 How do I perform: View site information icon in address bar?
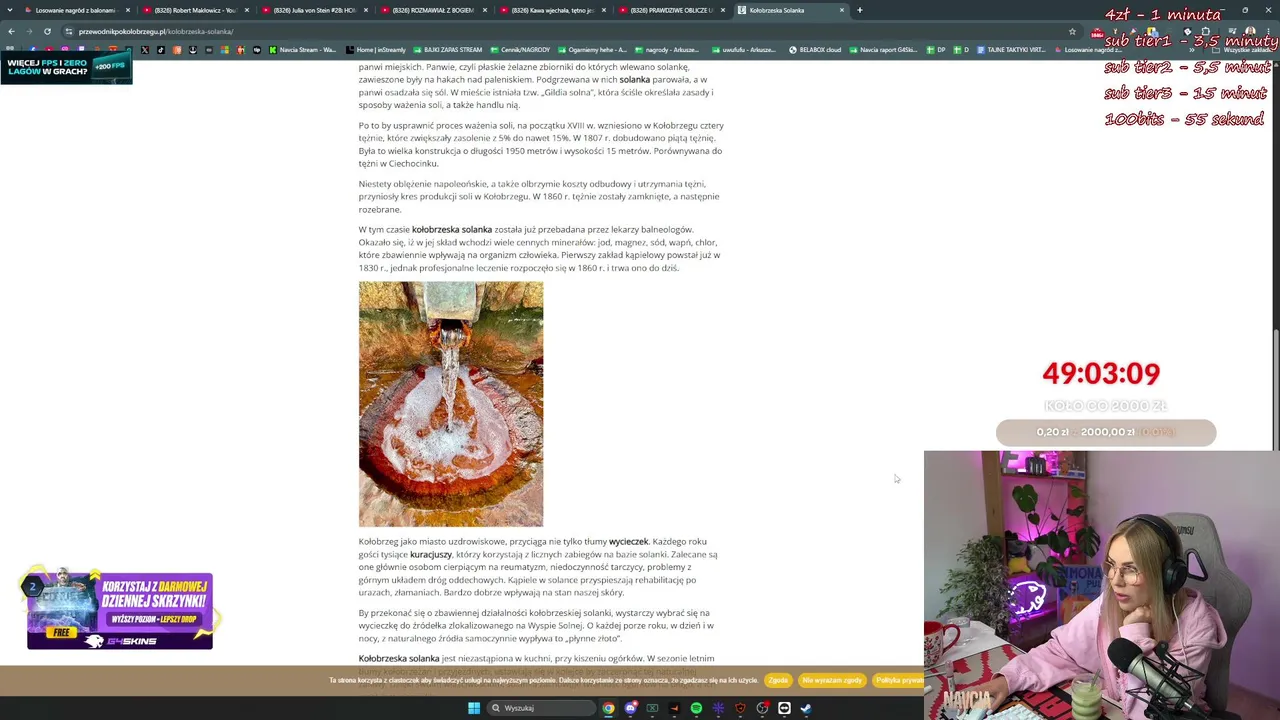tap(69, 31)
